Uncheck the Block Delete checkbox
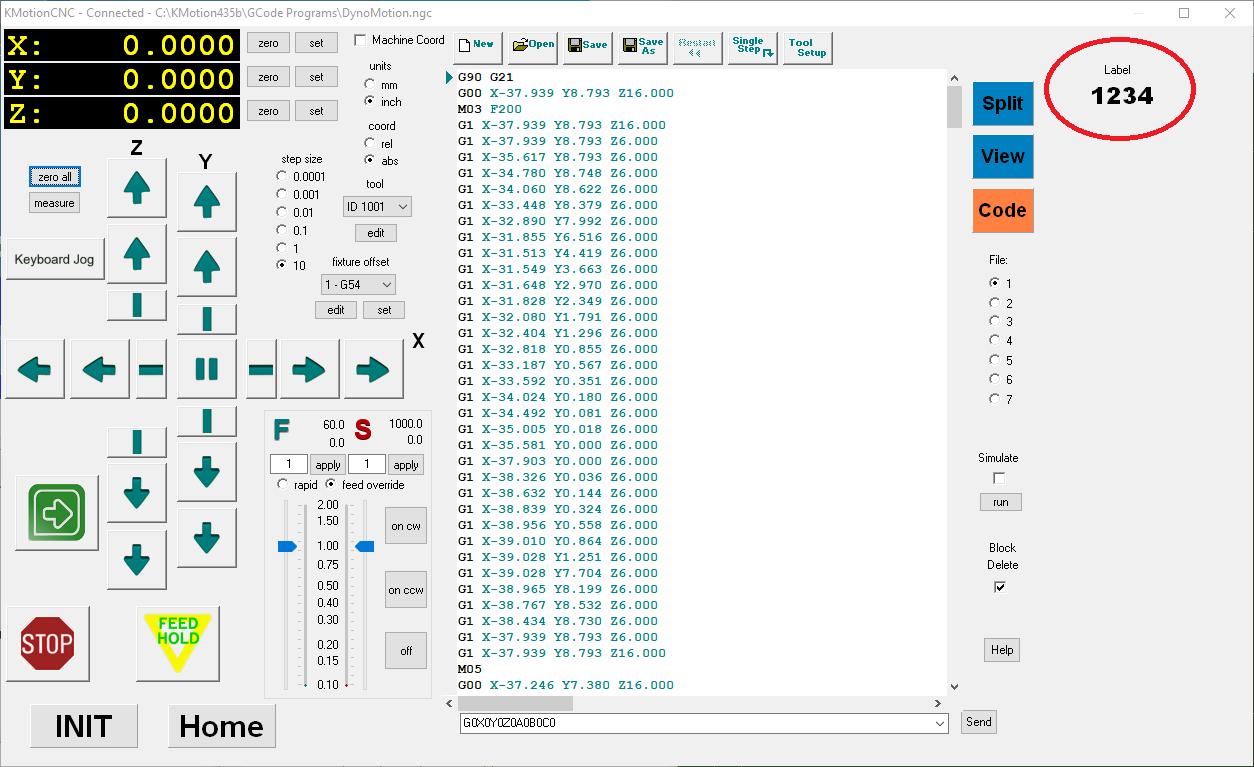This screenshot has height=767, width=1254. click(x=999, y=588)
